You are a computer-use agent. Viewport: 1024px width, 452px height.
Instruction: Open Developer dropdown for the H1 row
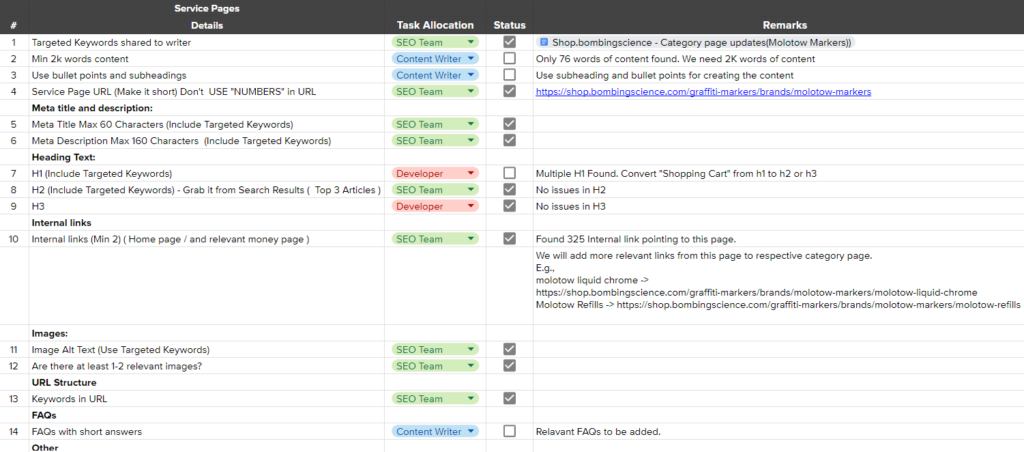pos(435,173)
